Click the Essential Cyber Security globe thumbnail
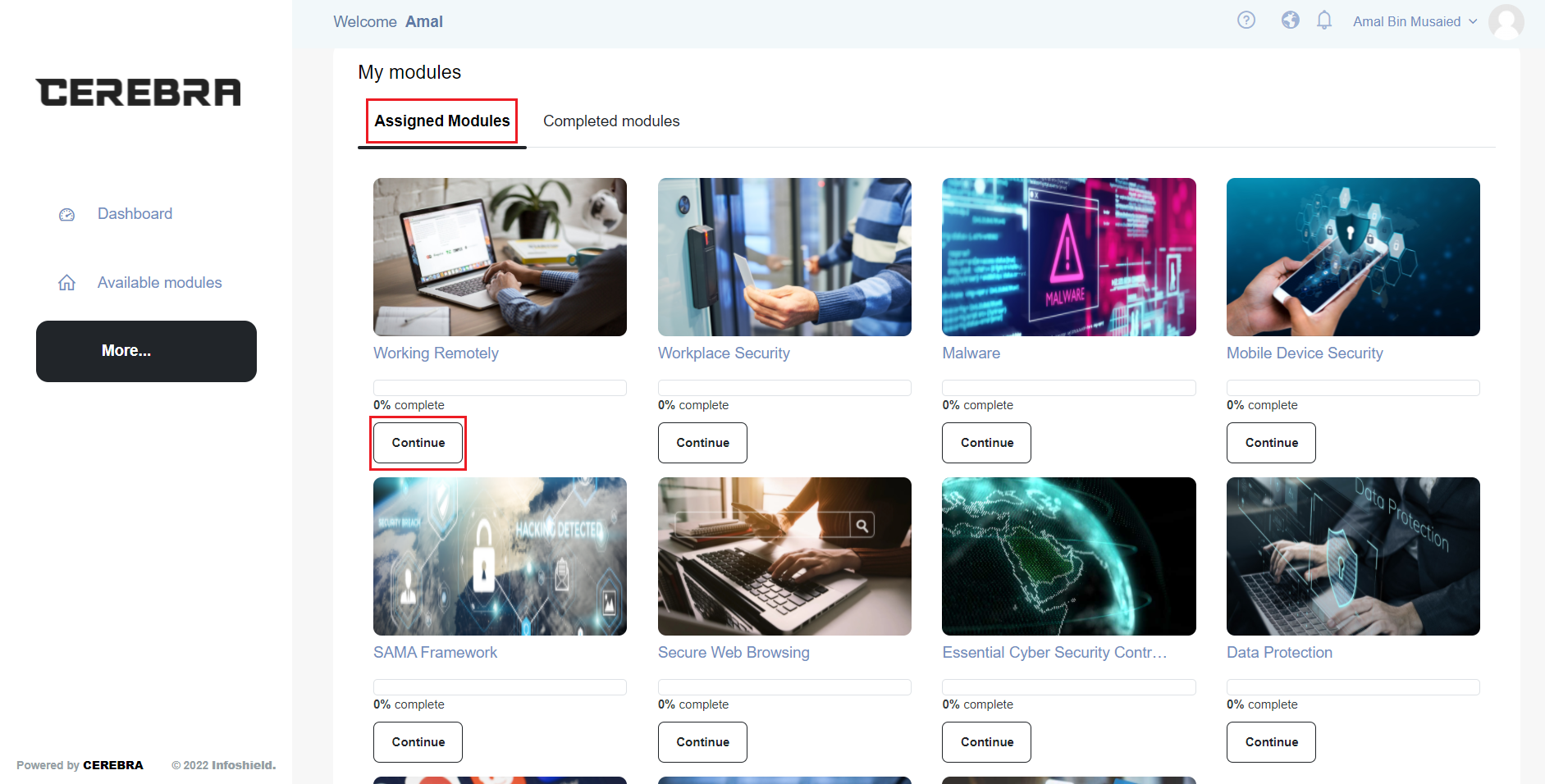This screenshot has height=784, width=1545. click(x=1069, y=556)
